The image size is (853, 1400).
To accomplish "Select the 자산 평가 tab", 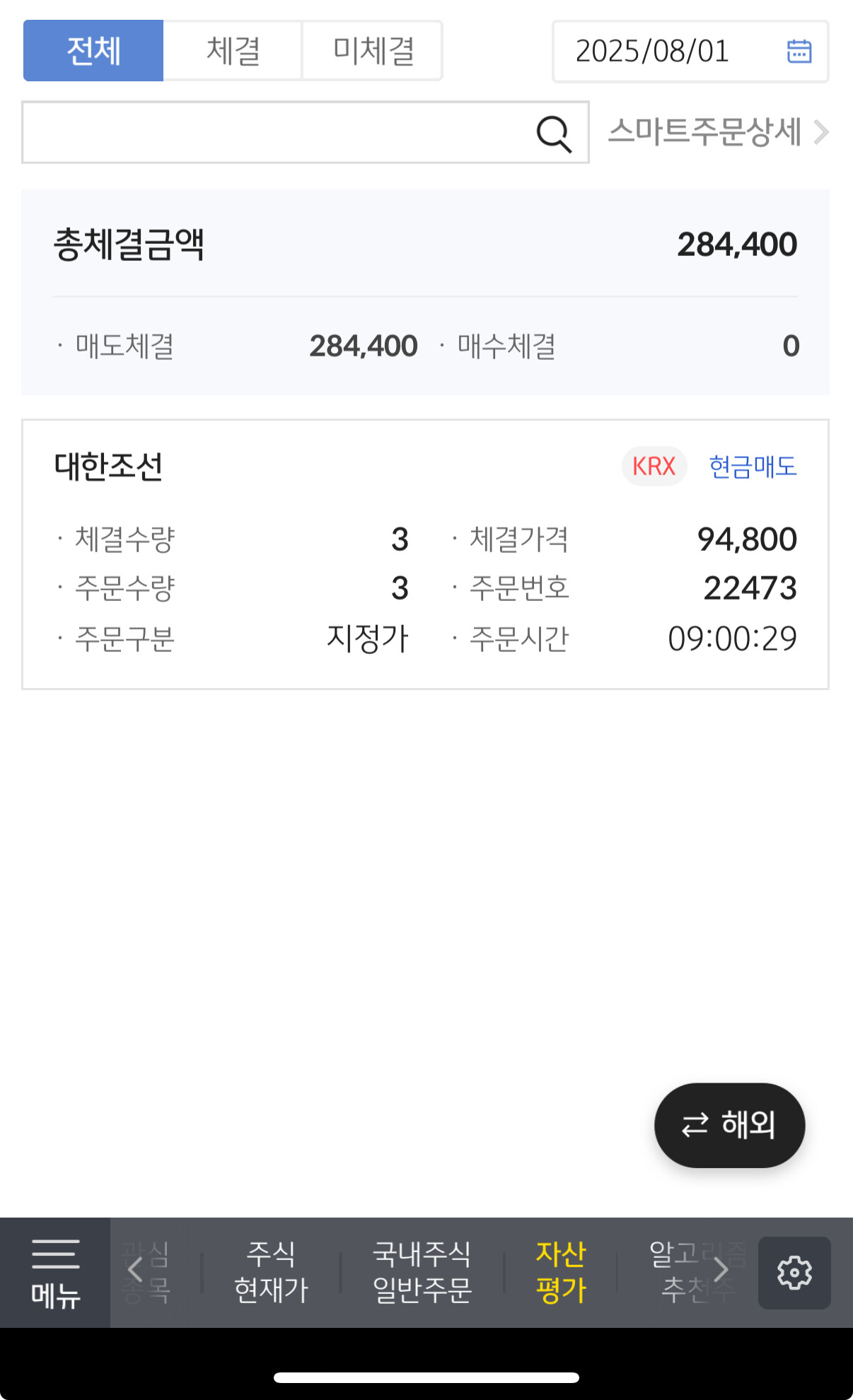I will [561, 1273].
